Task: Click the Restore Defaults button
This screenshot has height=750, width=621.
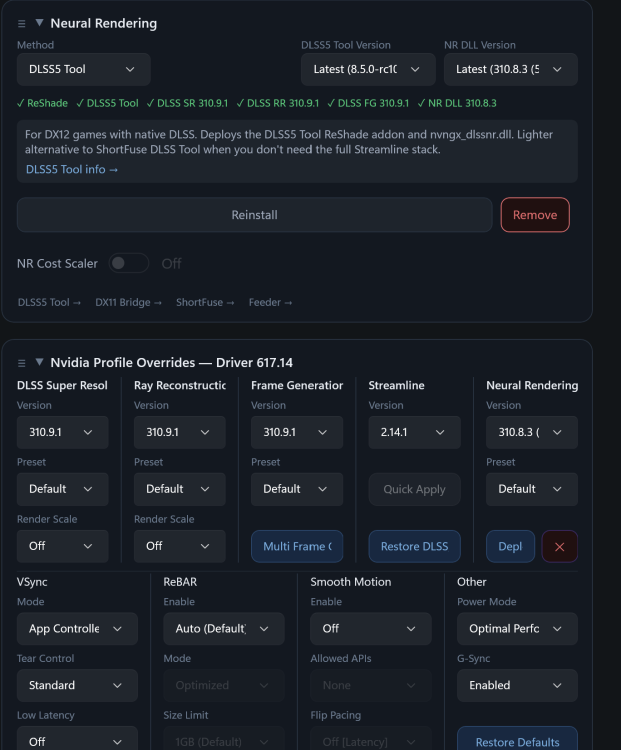Action: click(517, 739)
